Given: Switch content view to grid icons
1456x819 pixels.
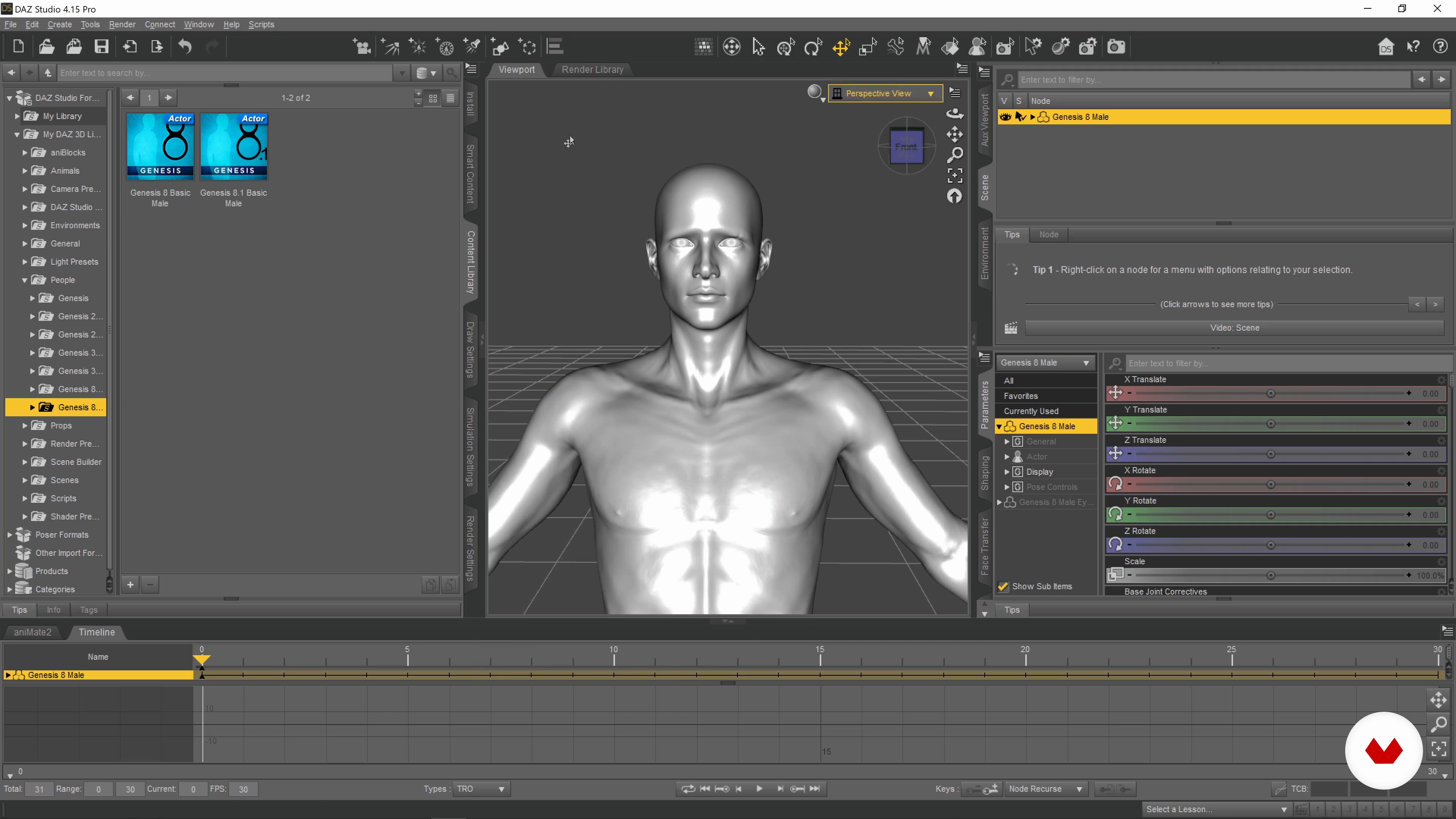Looking at the screenshot, I should 433,98.
